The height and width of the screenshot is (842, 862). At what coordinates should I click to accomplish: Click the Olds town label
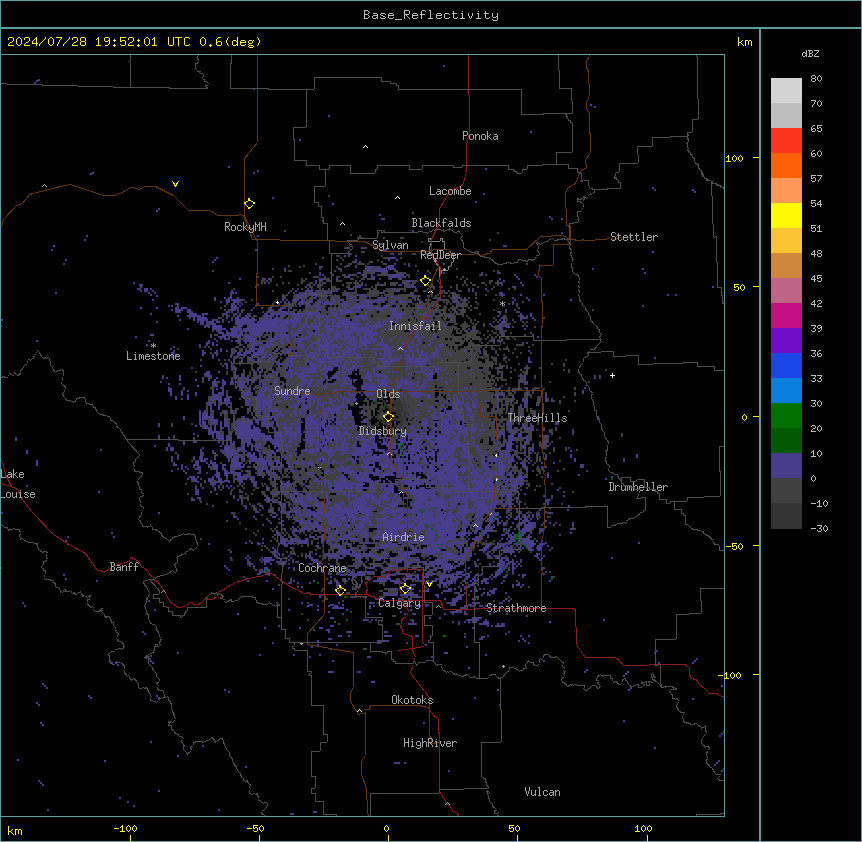click(388, 394)
